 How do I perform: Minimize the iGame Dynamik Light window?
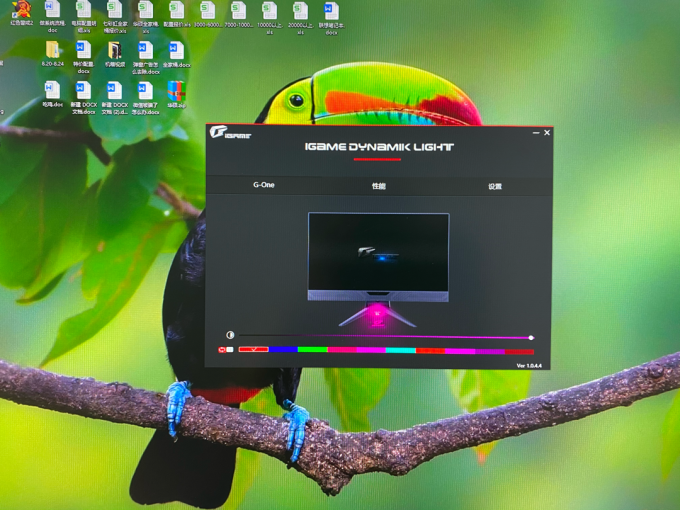[536, 133]
